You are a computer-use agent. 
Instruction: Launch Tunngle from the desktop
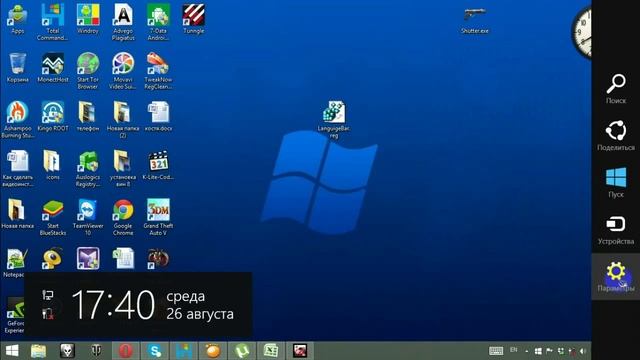193,19
